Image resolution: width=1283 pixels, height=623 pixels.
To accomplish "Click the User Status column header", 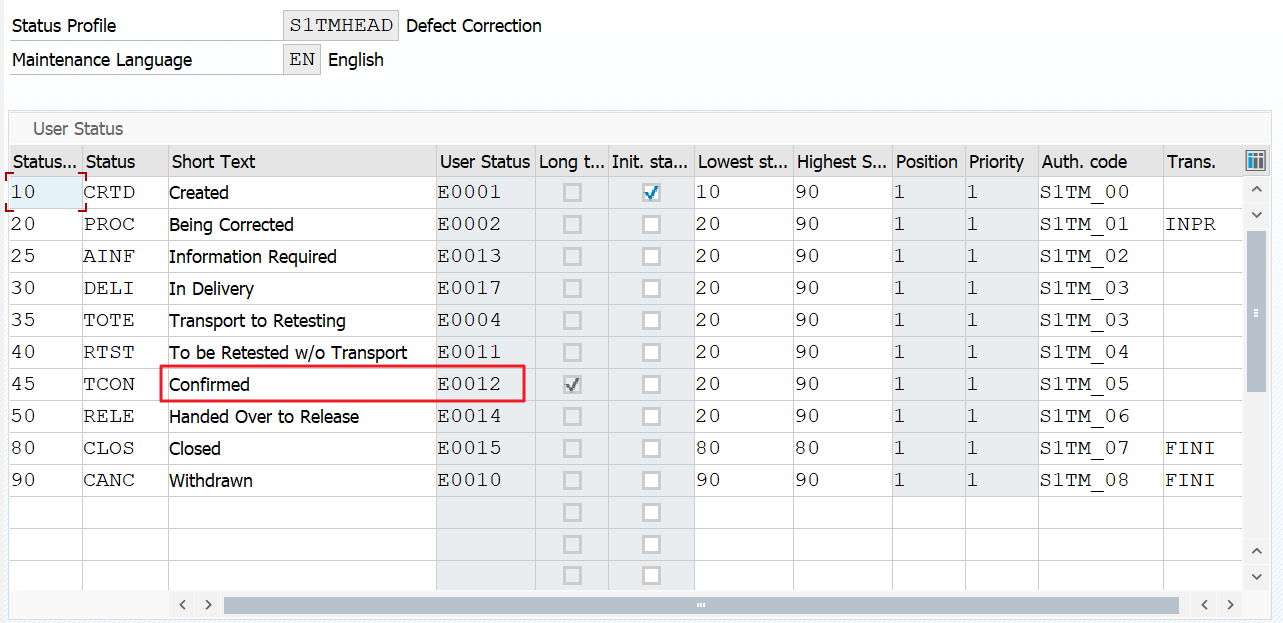I will tap(485, 162).
